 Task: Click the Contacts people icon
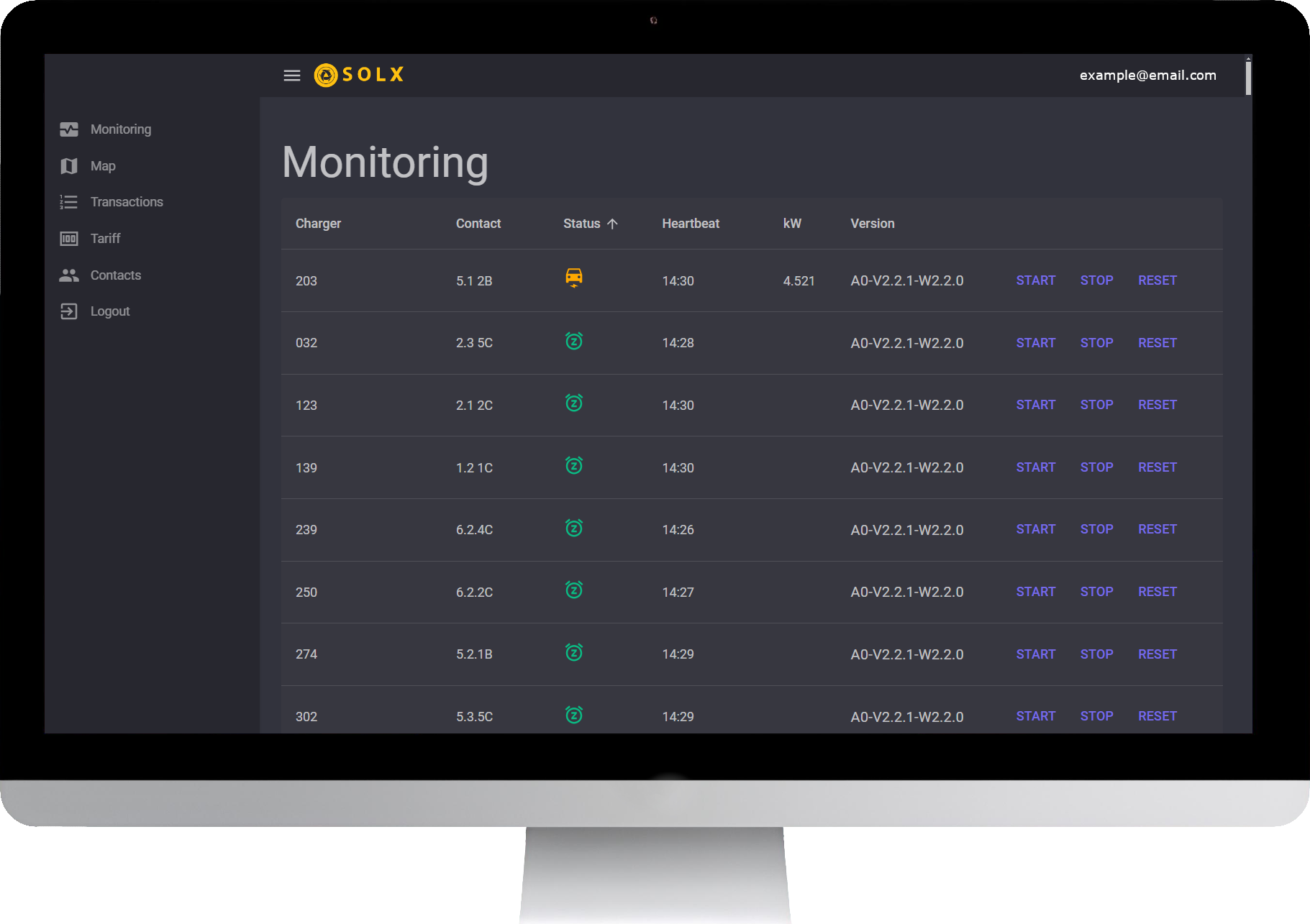(x=69, y=275)
